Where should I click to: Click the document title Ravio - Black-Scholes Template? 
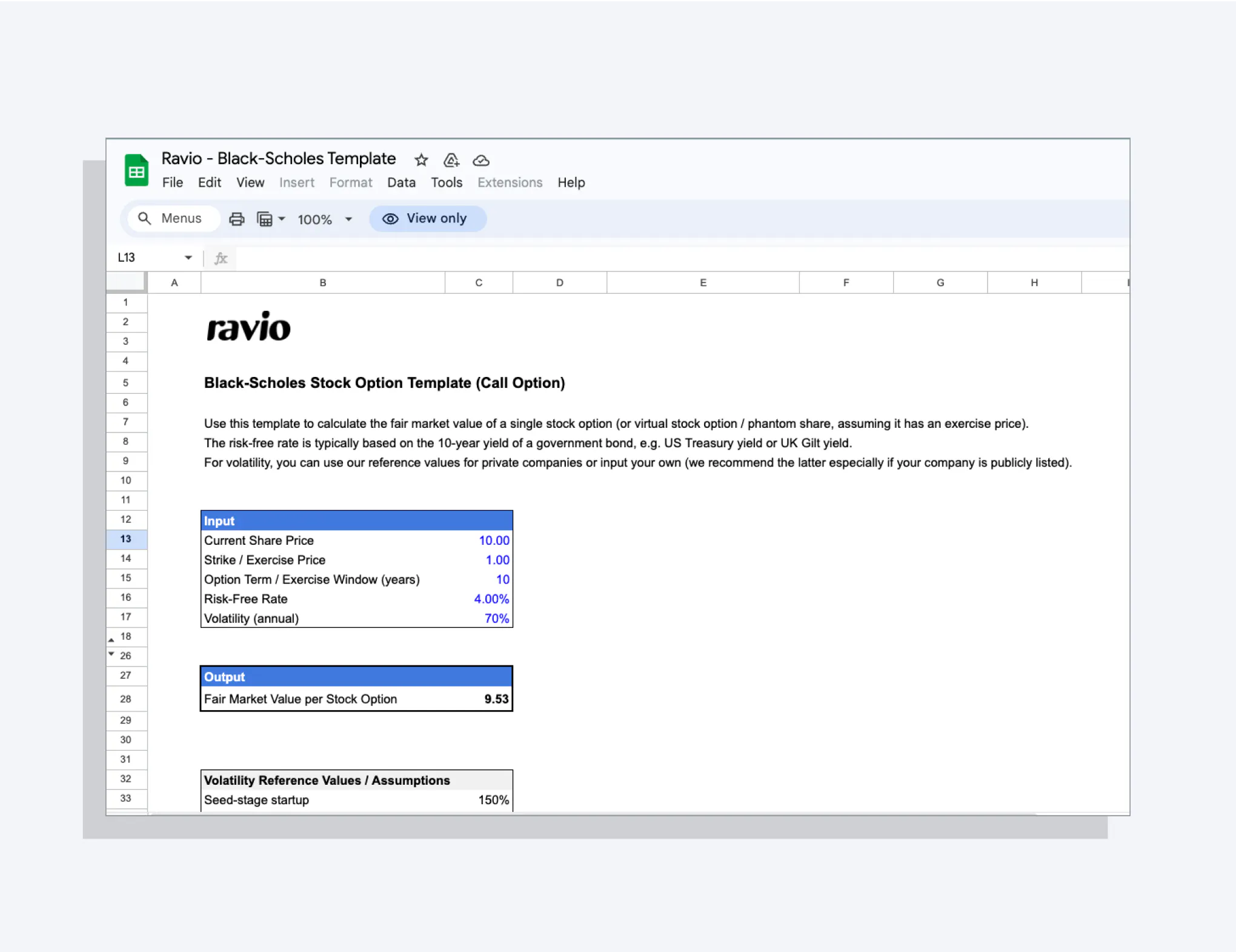click(x=279, y=159)
